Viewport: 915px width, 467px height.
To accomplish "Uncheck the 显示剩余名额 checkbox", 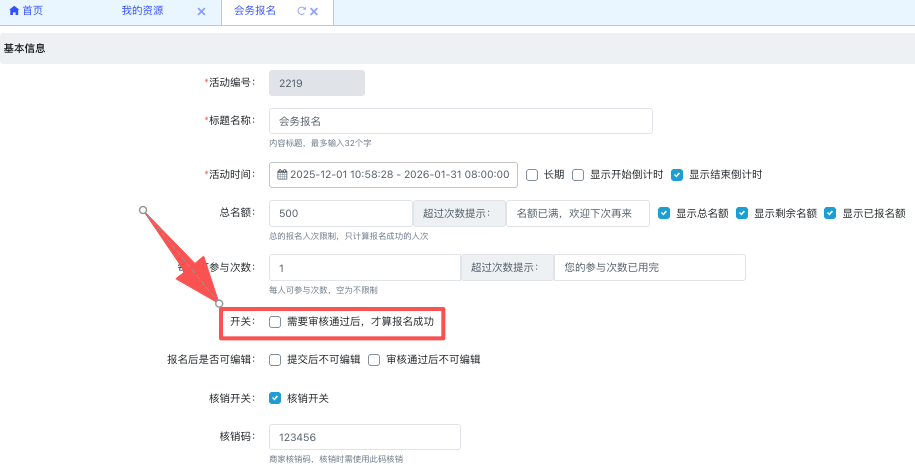I will pyautogui.click(x=742, y=213).
